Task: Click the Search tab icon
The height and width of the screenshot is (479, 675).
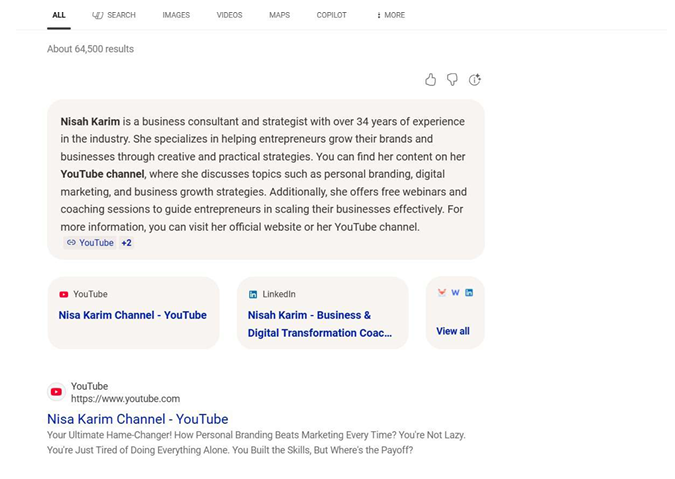Action: 98,15
